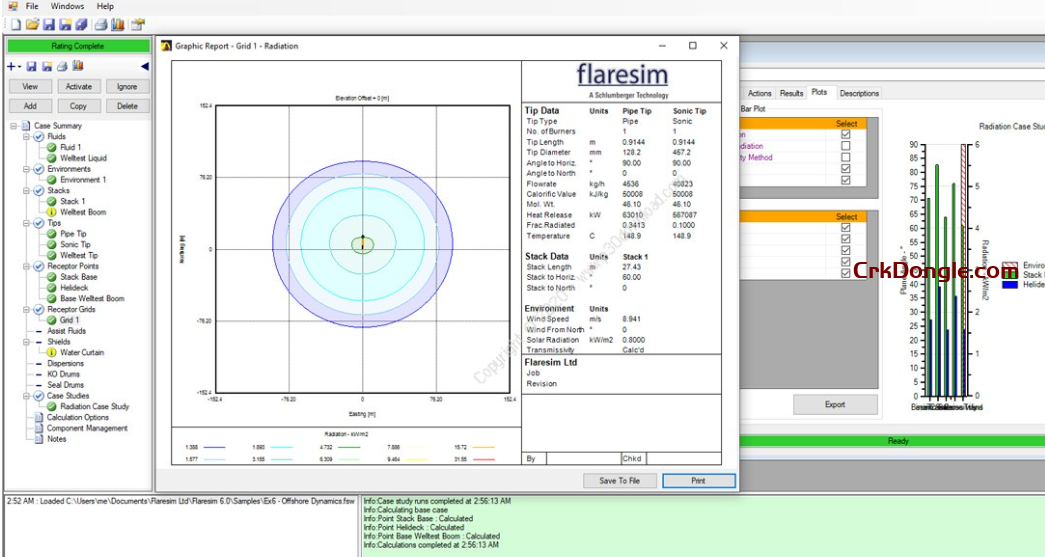Collapse the case panel with the blue arrow
The image size is (1045, 557).
[145, 67]
